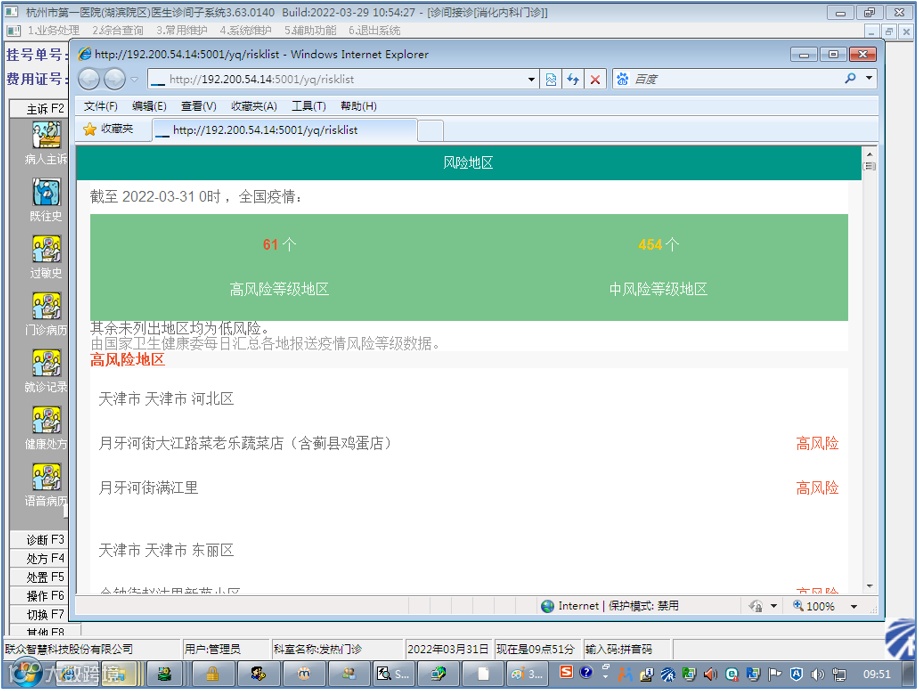Viewport: 919px width, 691px height.
Task: Click the volume speaker tray icon
Action: point(817,675)
